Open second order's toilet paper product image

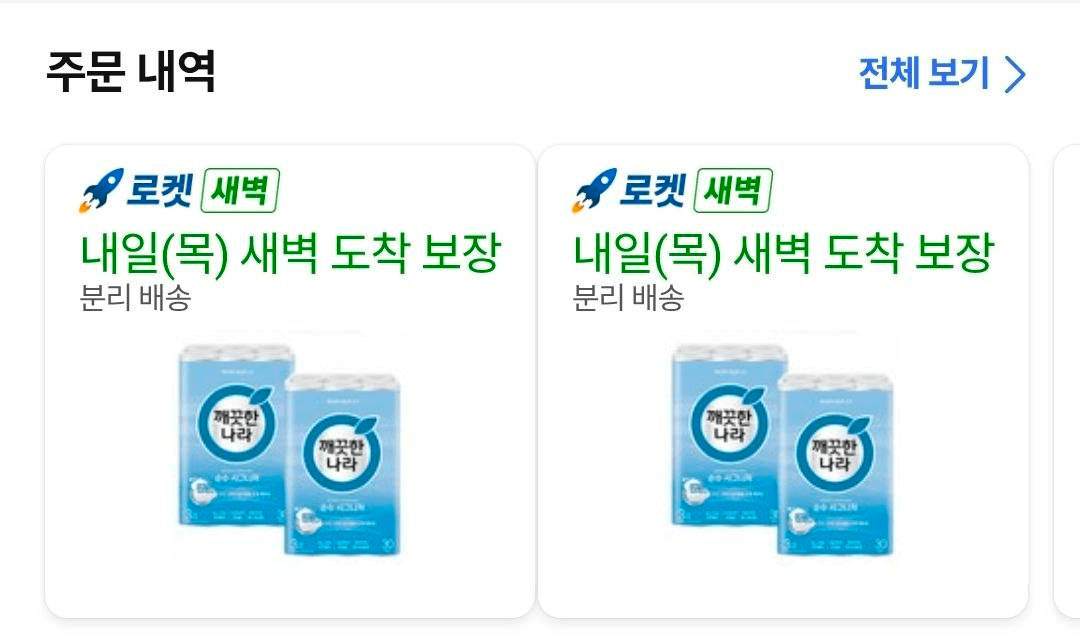pos(782,449)
